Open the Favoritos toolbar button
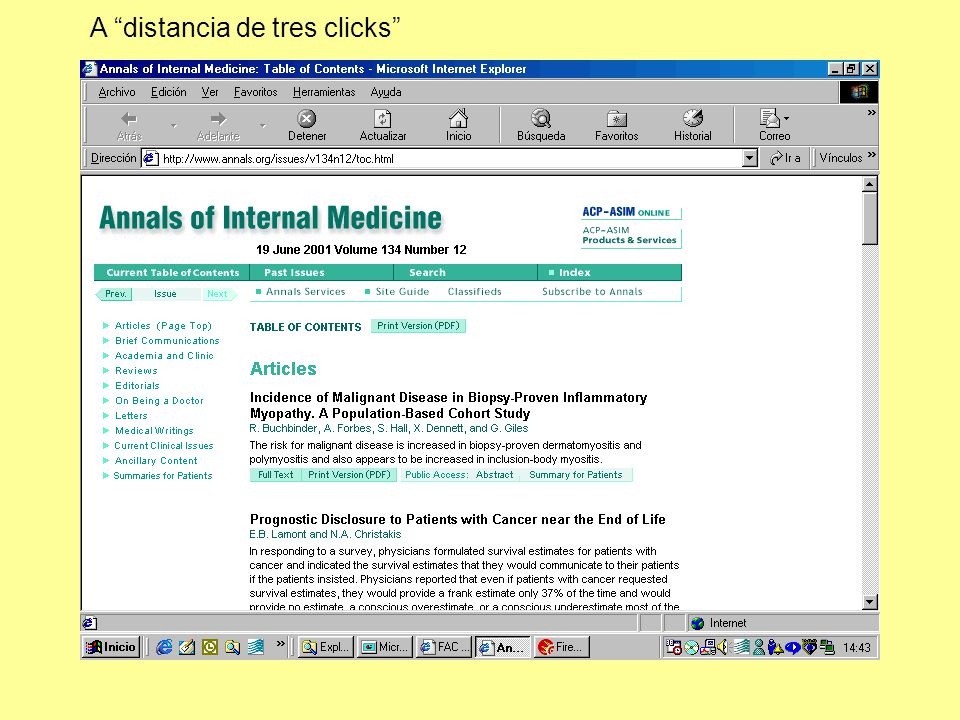The height and width of the screenshot is (720, 960). pyautogui.click(x=617, y=126)
